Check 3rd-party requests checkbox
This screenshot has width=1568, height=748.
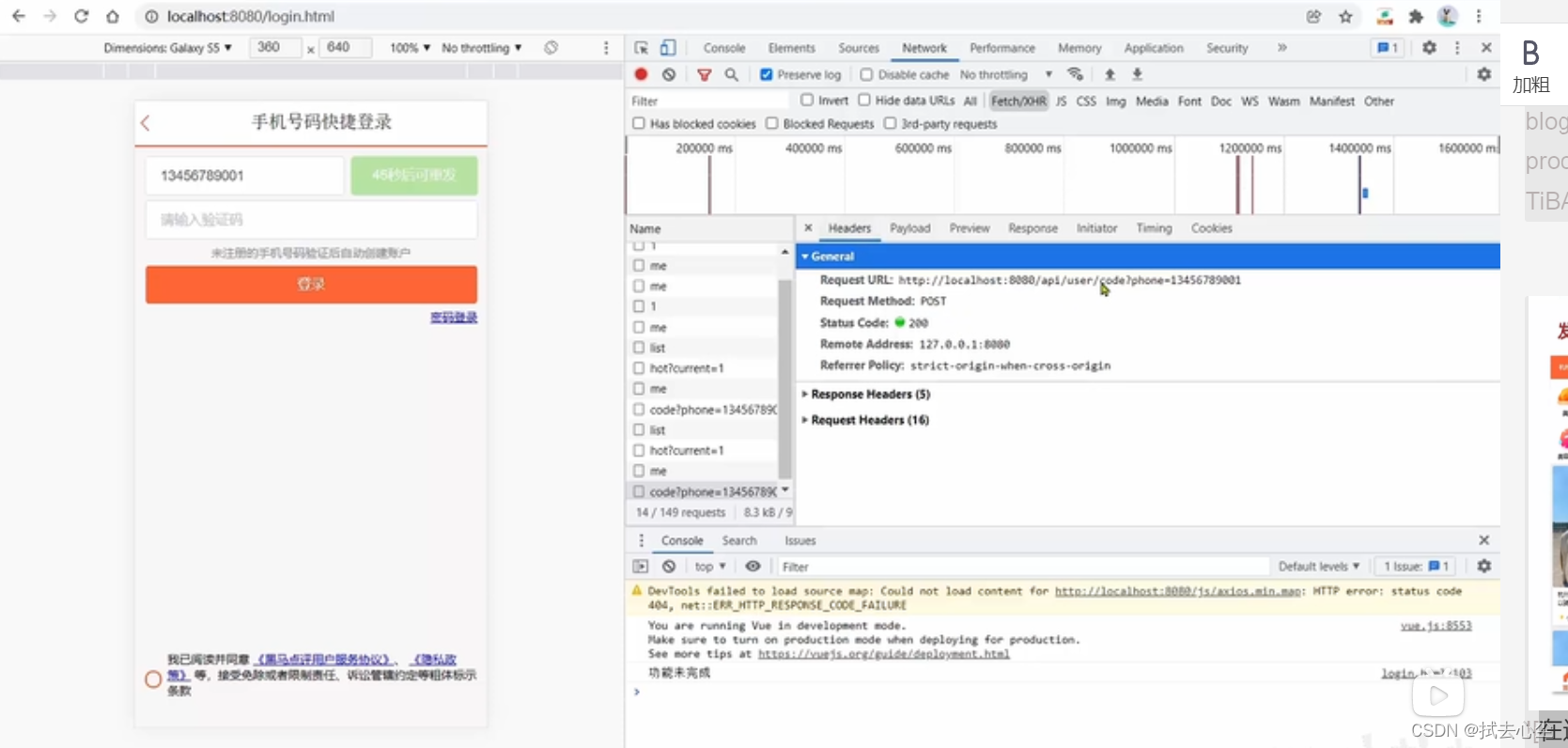click(890, 123)
